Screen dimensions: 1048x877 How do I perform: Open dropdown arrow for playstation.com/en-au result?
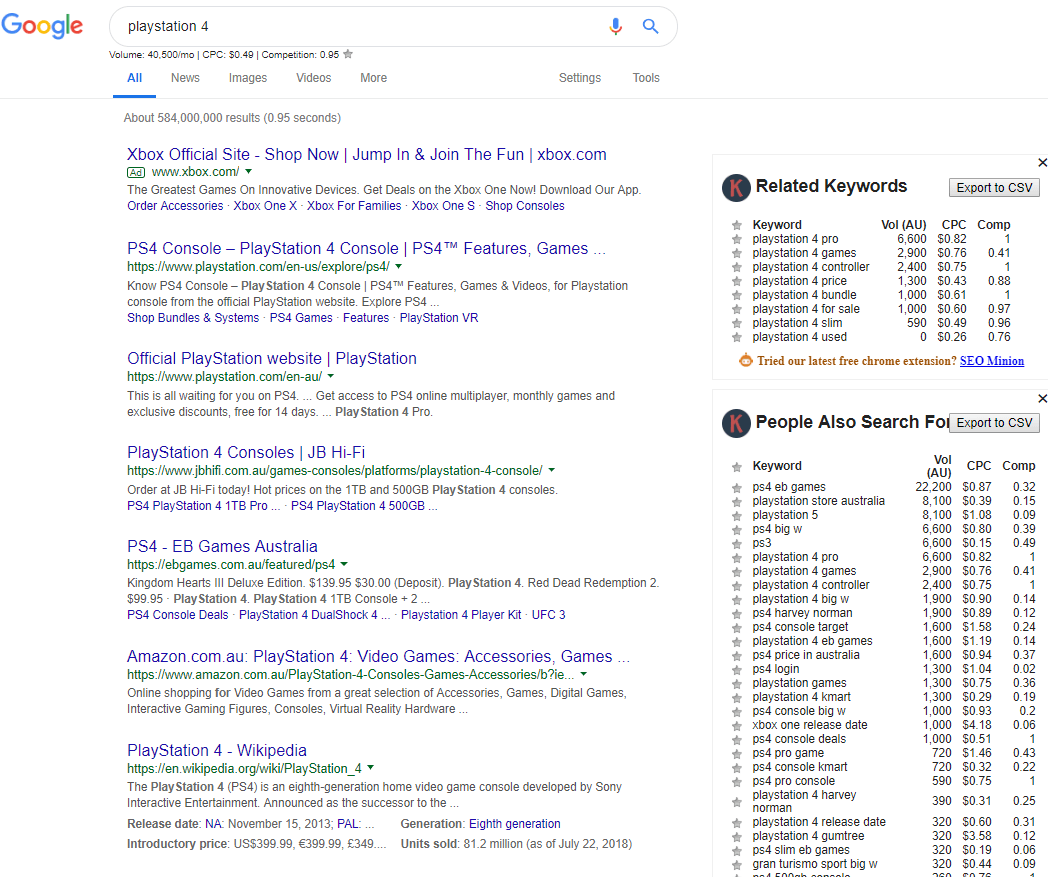pos(330,376)
